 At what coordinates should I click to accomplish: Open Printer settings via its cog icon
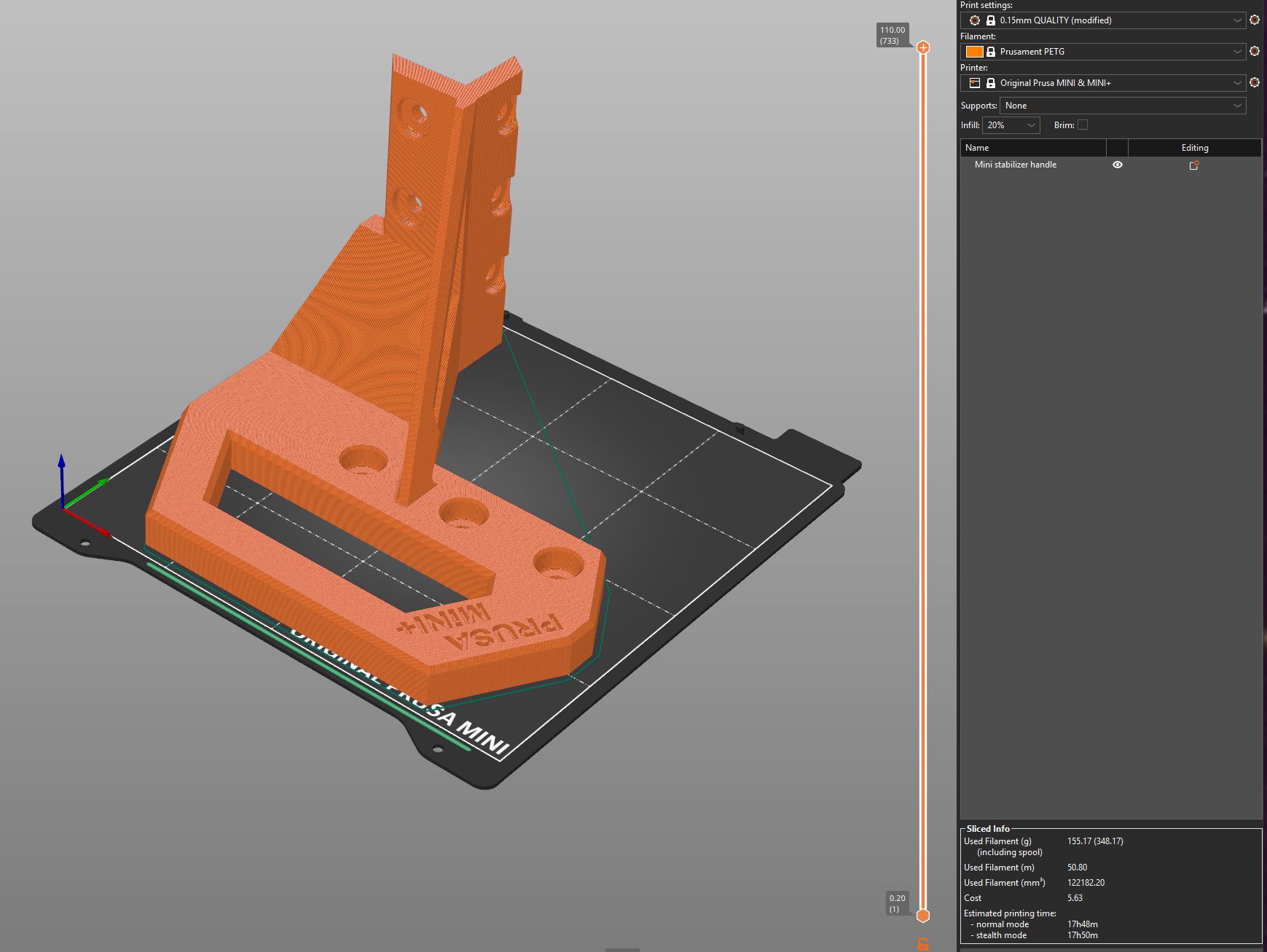click(1255, 83)
